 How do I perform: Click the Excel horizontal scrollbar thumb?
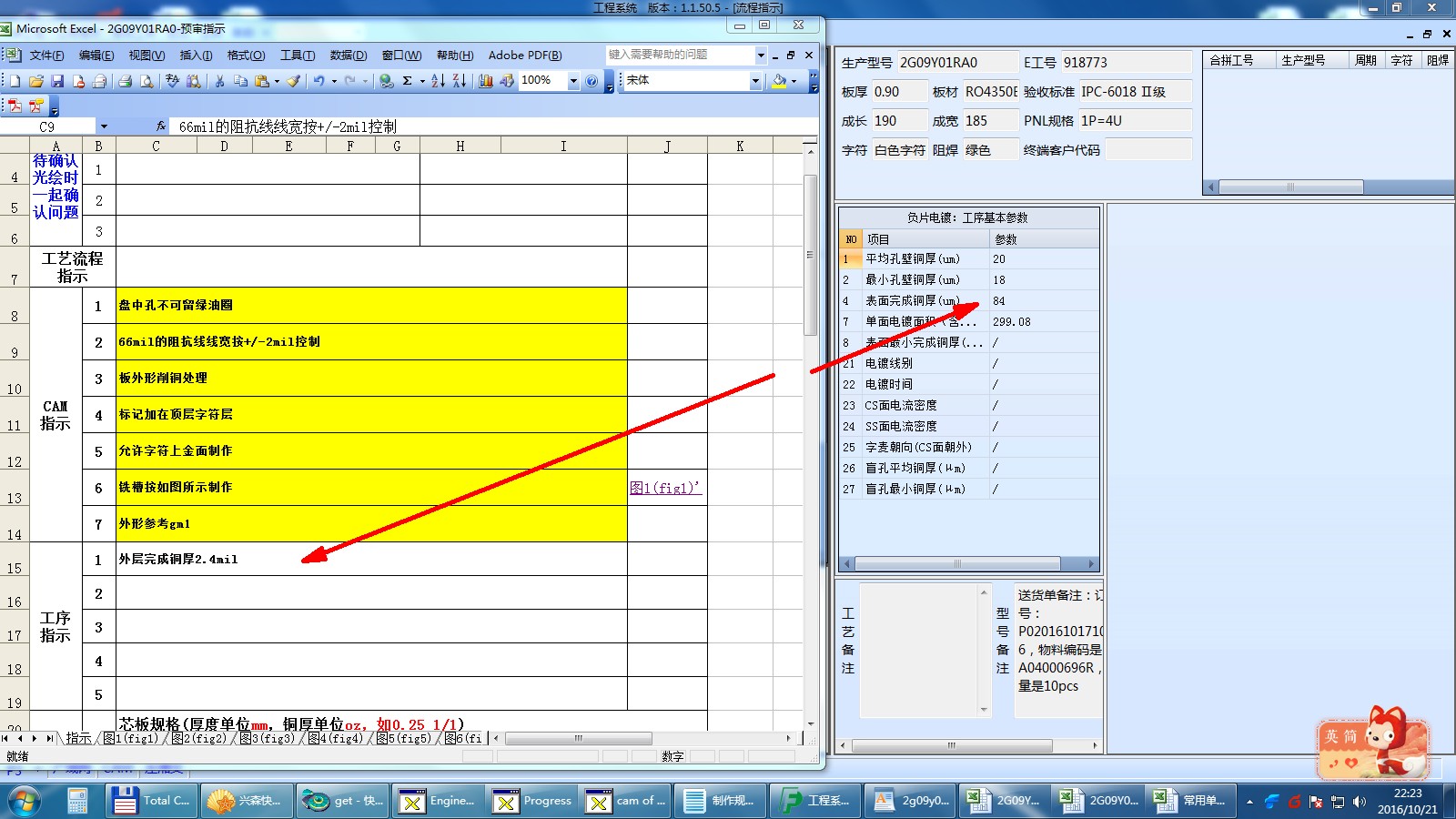(579, 738)
